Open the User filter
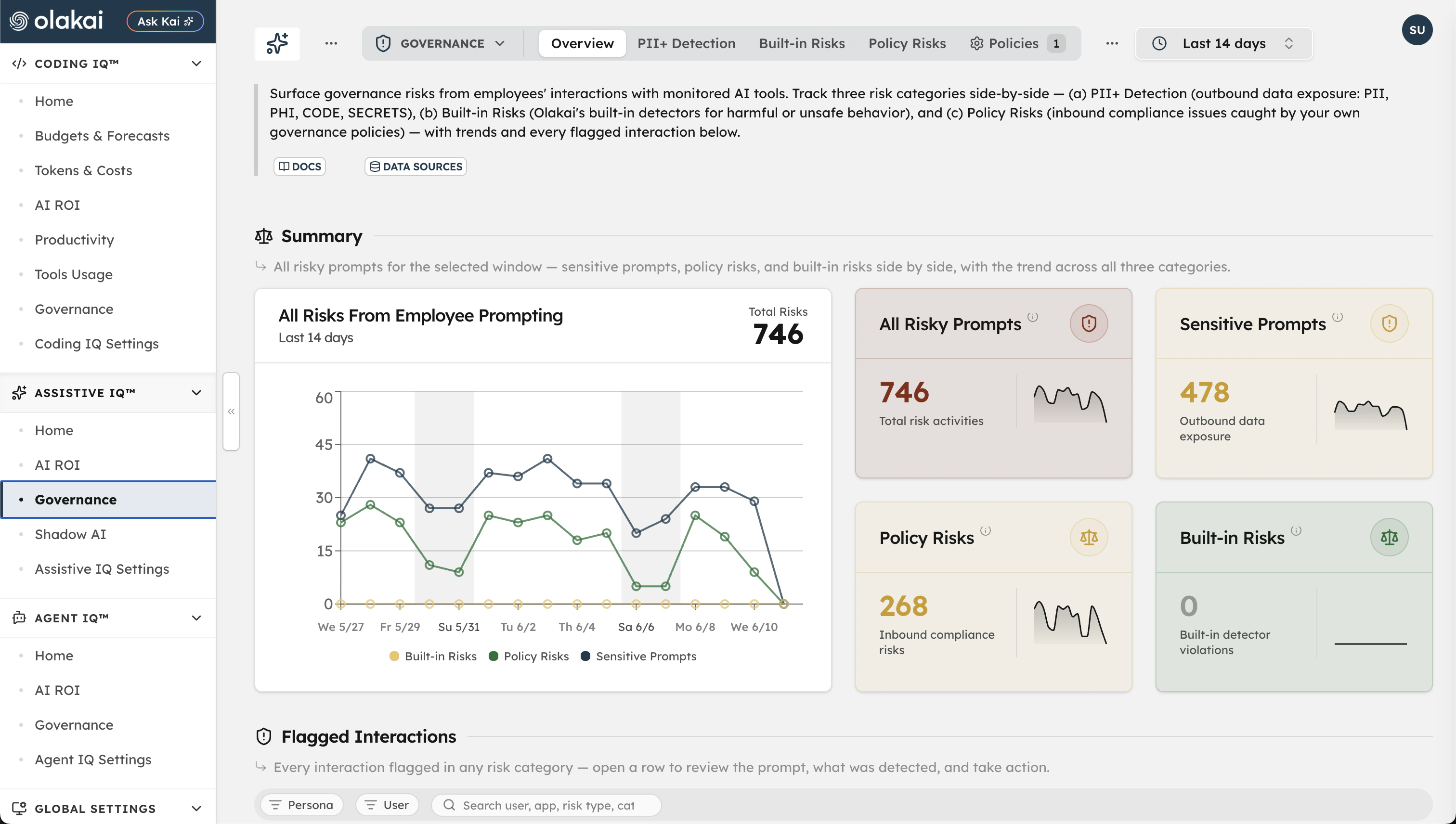 click(x=387, y=805)
